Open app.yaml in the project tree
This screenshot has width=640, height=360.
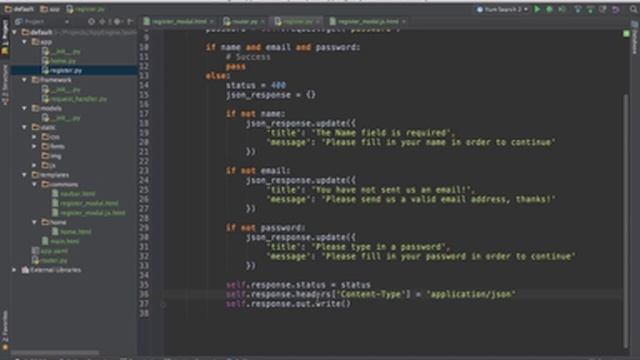51,251
